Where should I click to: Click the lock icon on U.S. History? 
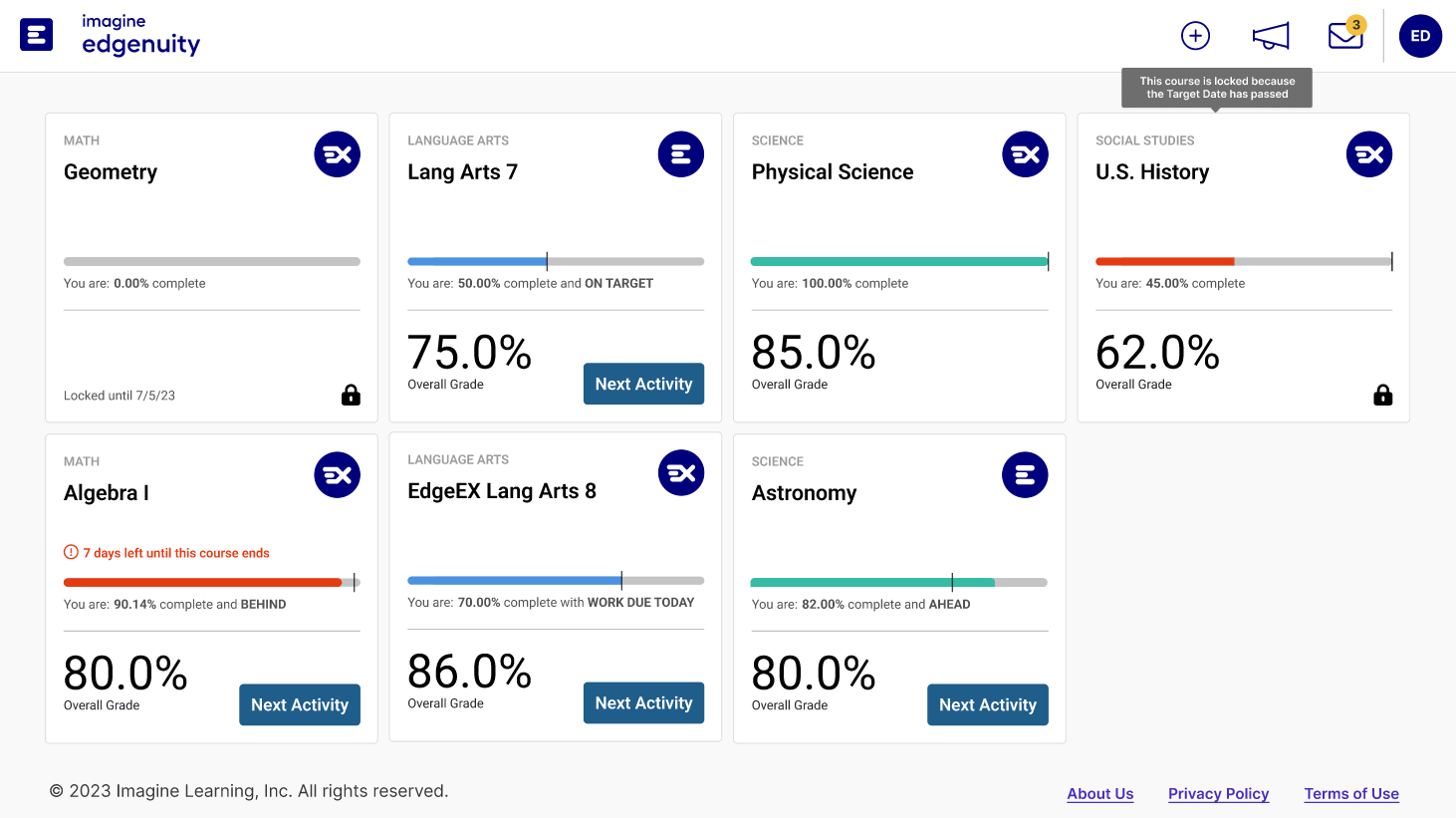click(1383, 395)
